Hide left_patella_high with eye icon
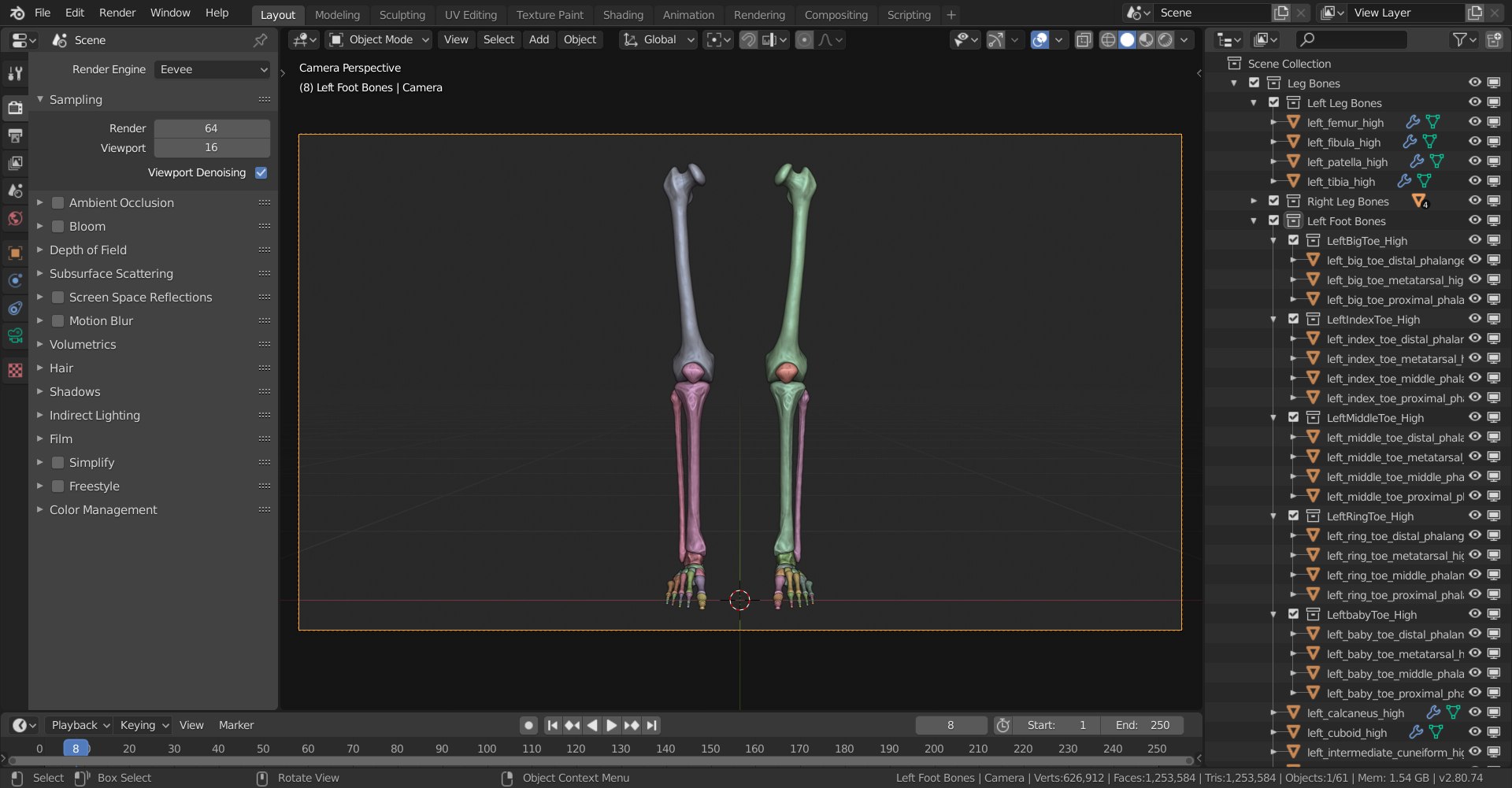The height and width of the screenshot is (788, 1512). click(x=1475, y=161)
